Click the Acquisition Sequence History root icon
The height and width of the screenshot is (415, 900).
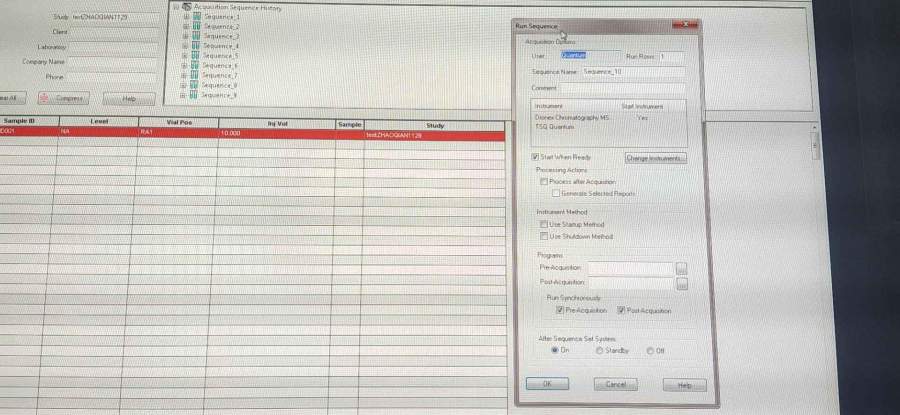click(187, 7)
